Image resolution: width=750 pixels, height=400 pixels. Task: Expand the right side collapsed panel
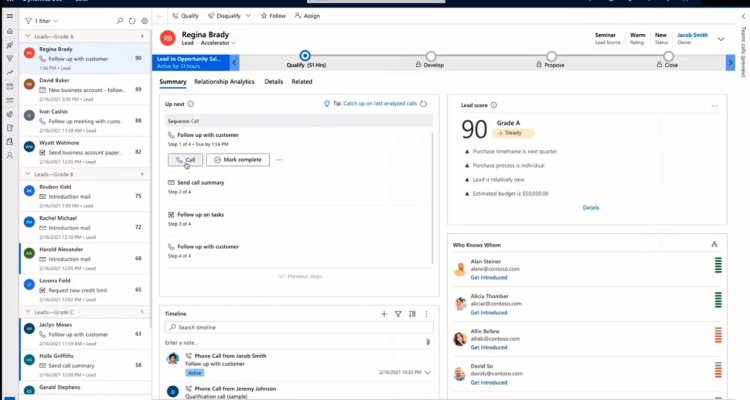(x=743, y=16)
